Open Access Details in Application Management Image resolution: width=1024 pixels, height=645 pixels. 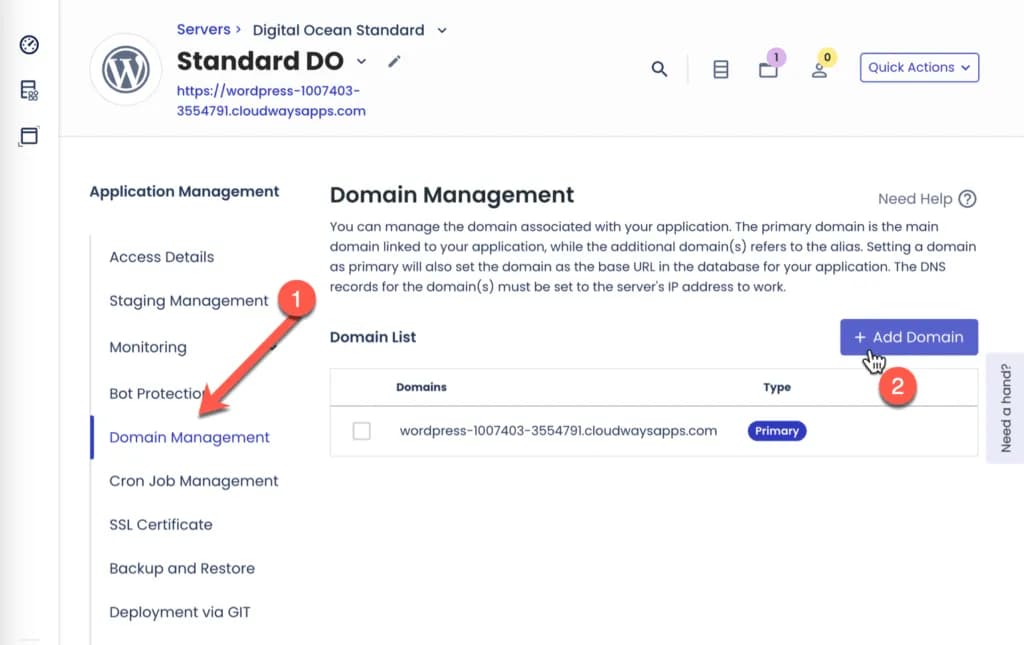tap(161, 257)
